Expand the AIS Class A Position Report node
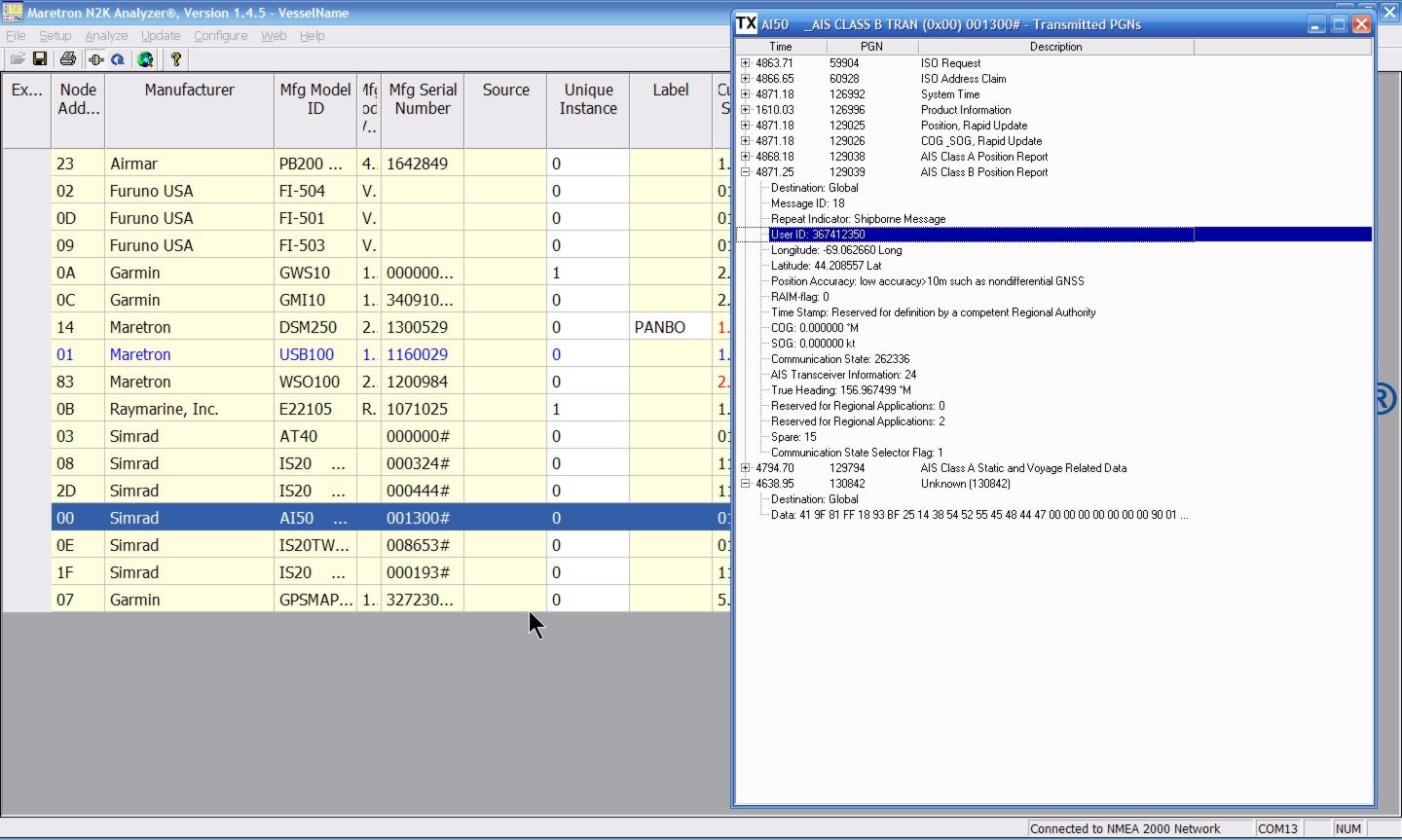The width and height of the screenshot is (1402, 840). click(x=746, y=157)
